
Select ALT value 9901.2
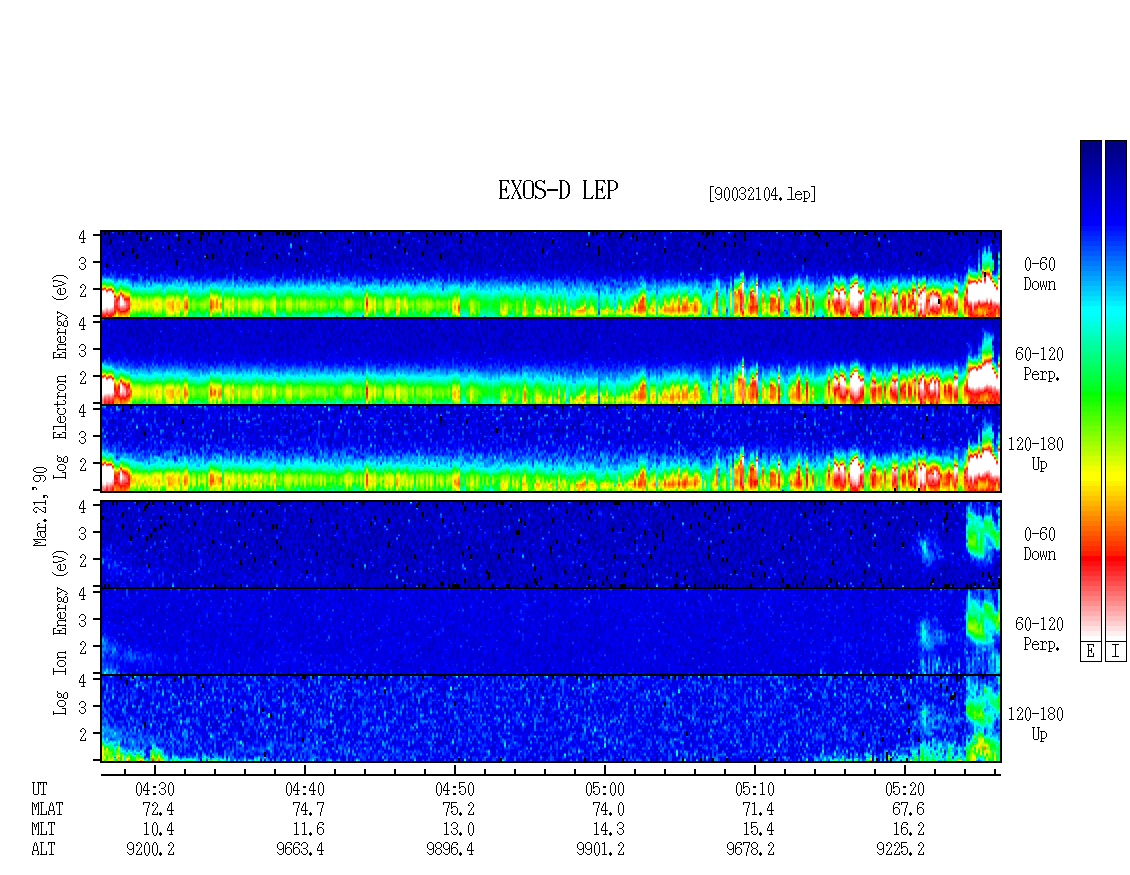[600, 850]
